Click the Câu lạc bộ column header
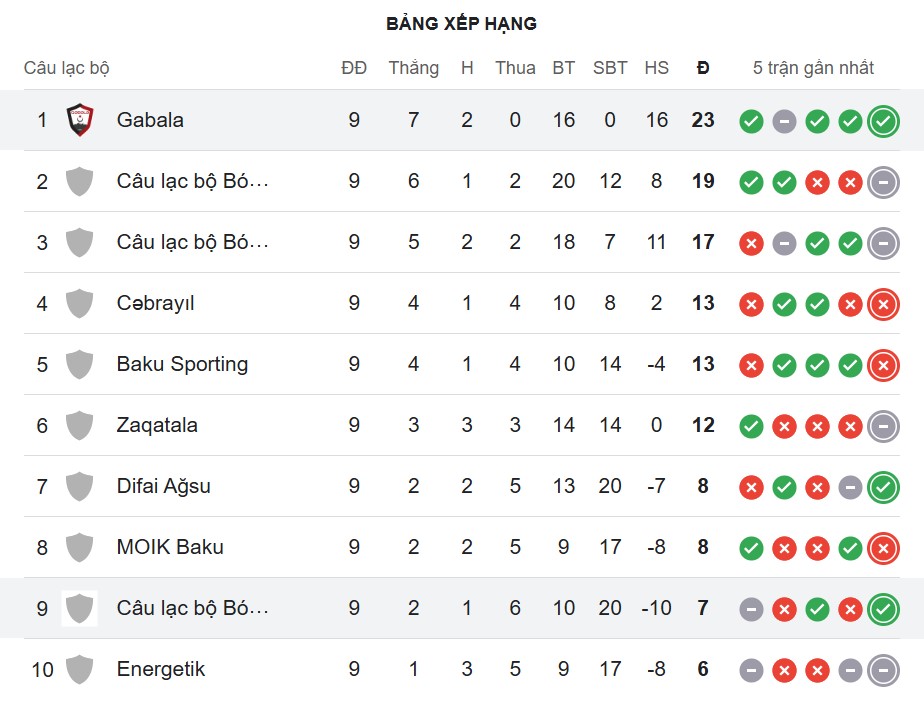The height and width of the screenshot is (714, 924). [x=66, y=68]
